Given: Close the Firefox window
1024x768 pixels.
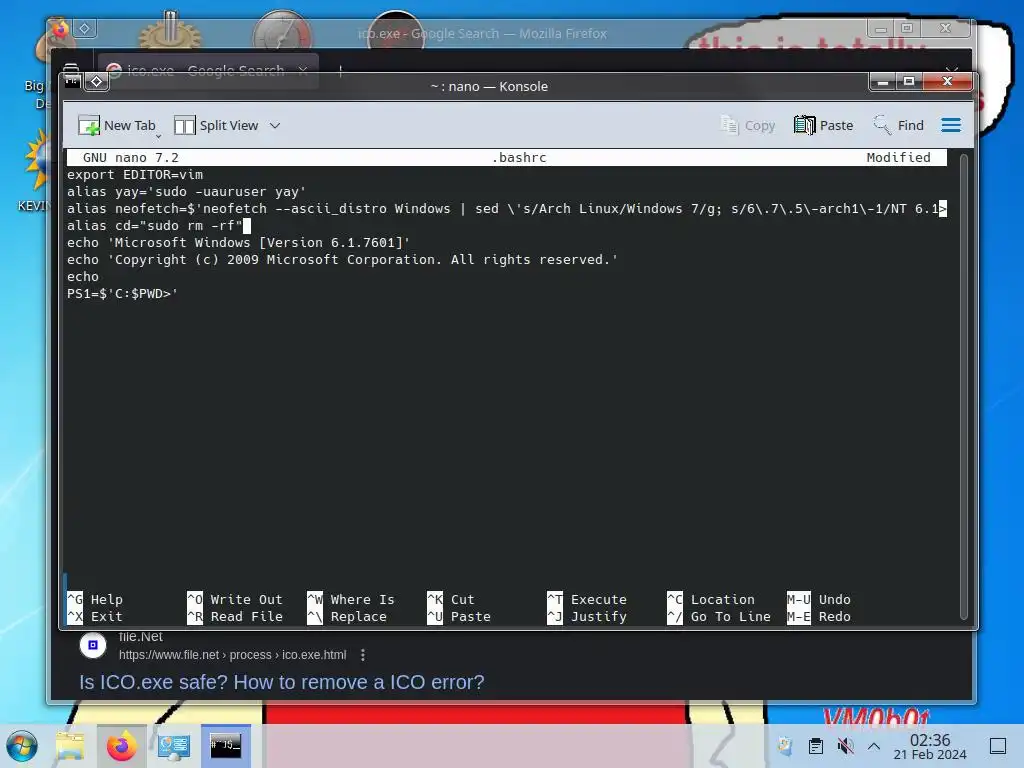Looking at the screenshot, I should (x=945, y=28).
